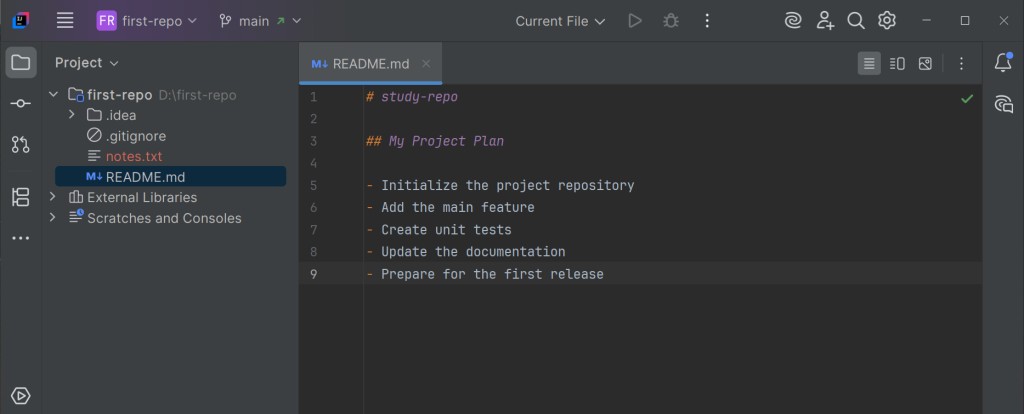Open editor tab options menu
1024x414 pixels.
pyautogui.click(x=961, y=63)
